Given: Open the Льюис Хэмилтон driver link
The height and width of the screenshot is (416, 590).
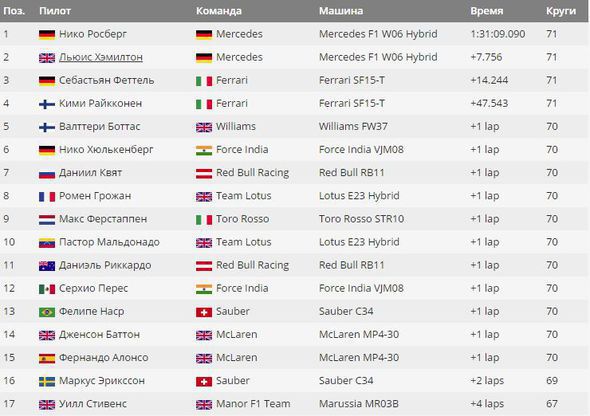Looking at the screenshot, I should pos(101,57).
